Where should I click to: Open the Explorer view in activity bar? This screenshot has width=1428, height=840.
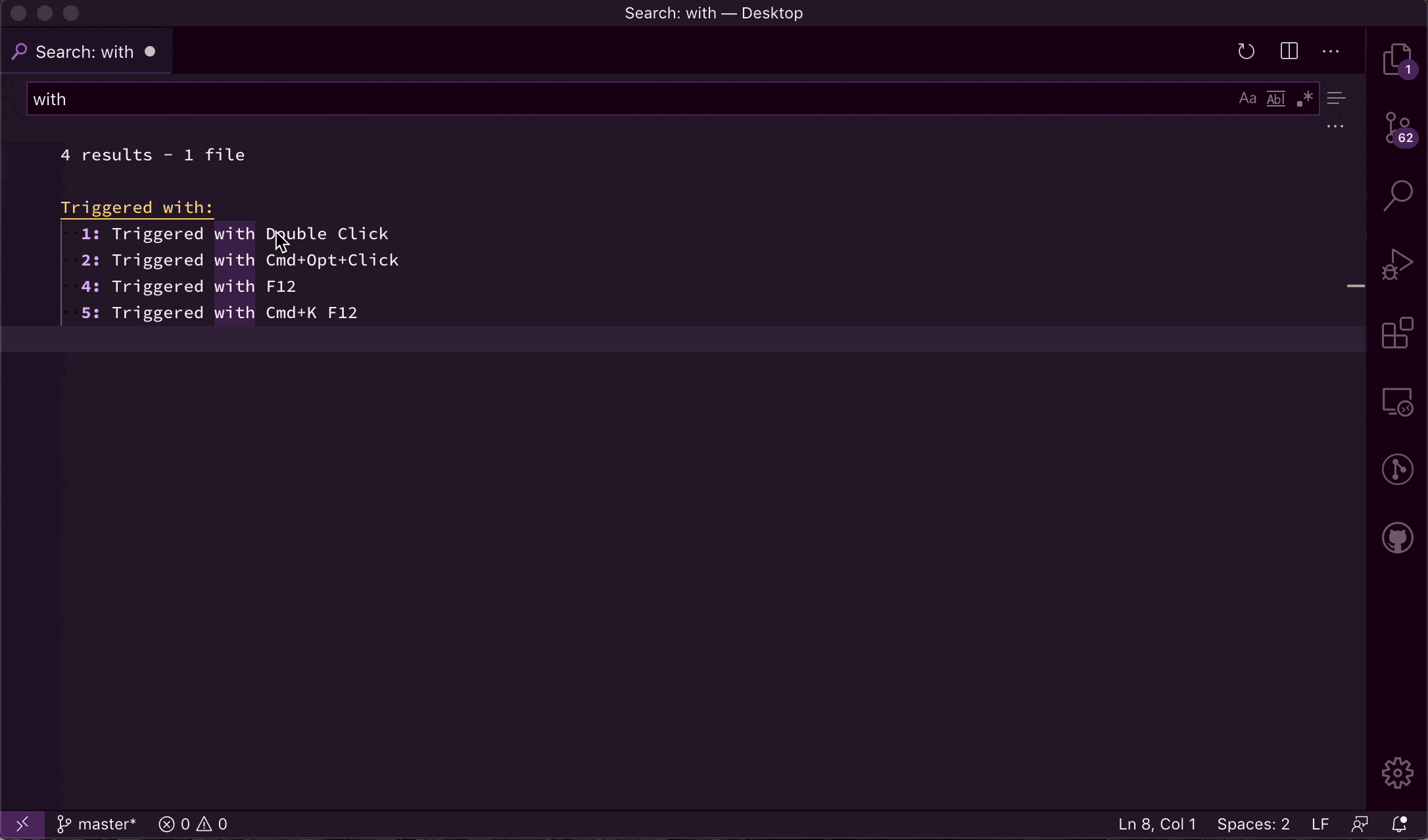pos(1396,59)
